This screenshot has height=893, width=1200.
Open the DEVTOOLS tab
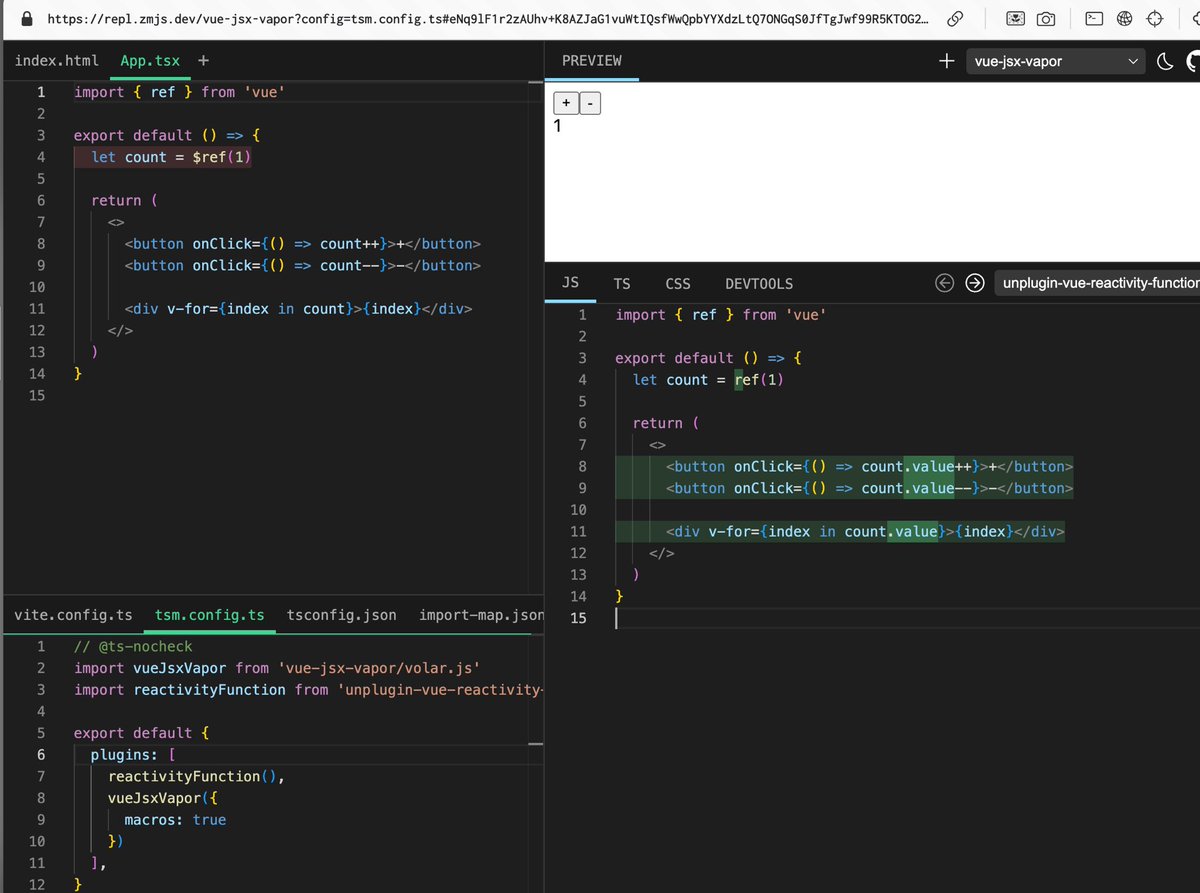(759, 283)
